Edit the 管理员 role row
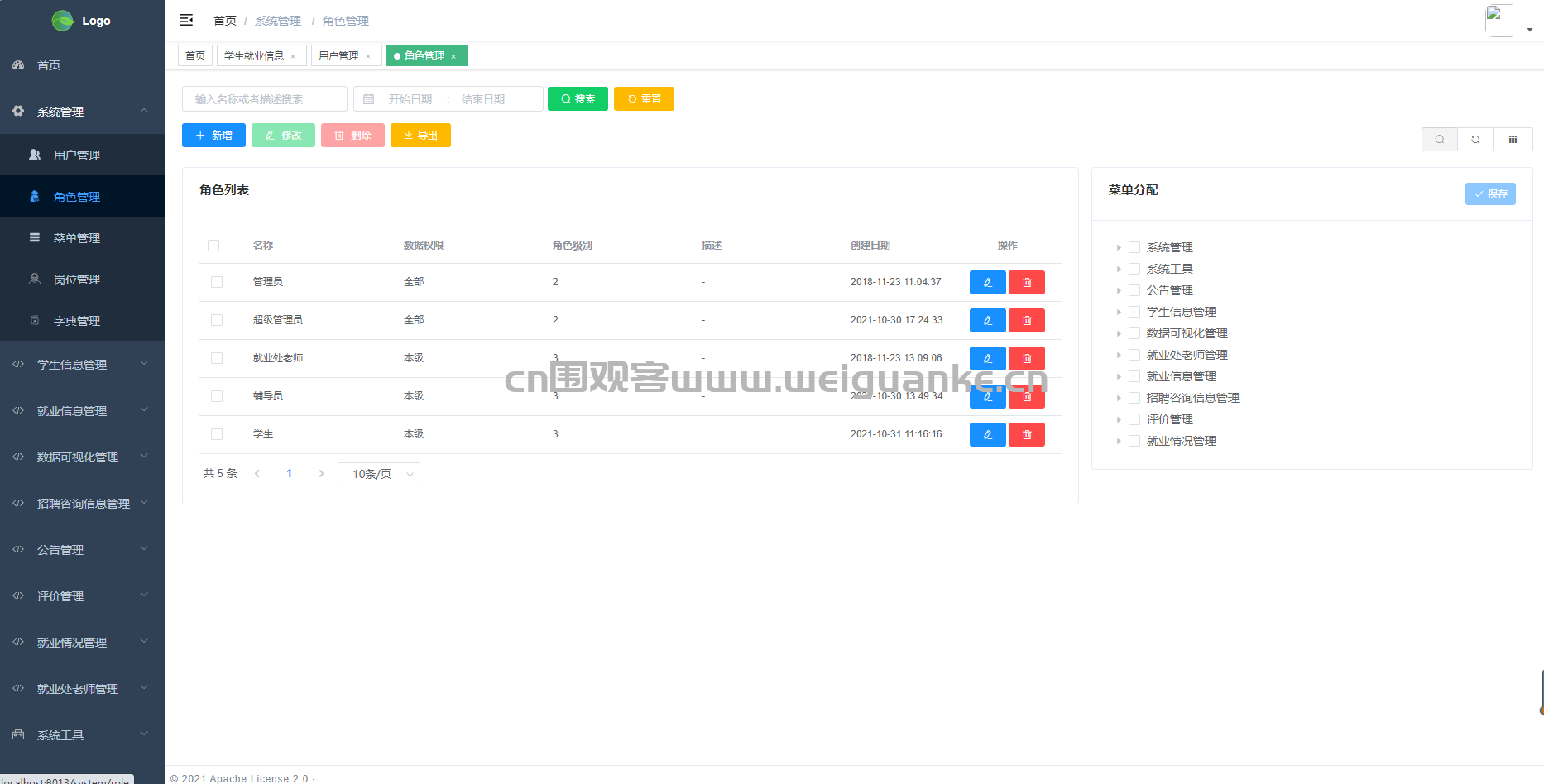The width and height of the screenshot is (1544, 784). click(x=987, y=283)
